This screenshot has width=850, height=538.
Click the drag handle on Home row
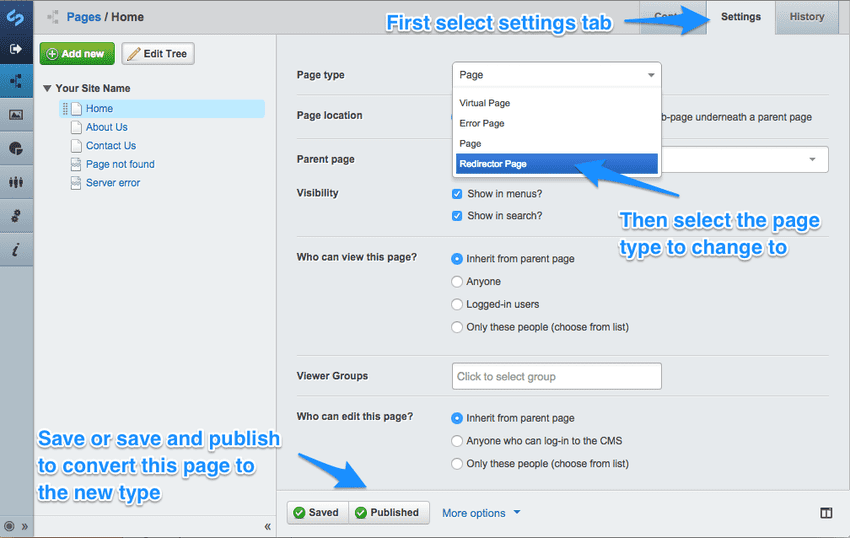point(65,109)
